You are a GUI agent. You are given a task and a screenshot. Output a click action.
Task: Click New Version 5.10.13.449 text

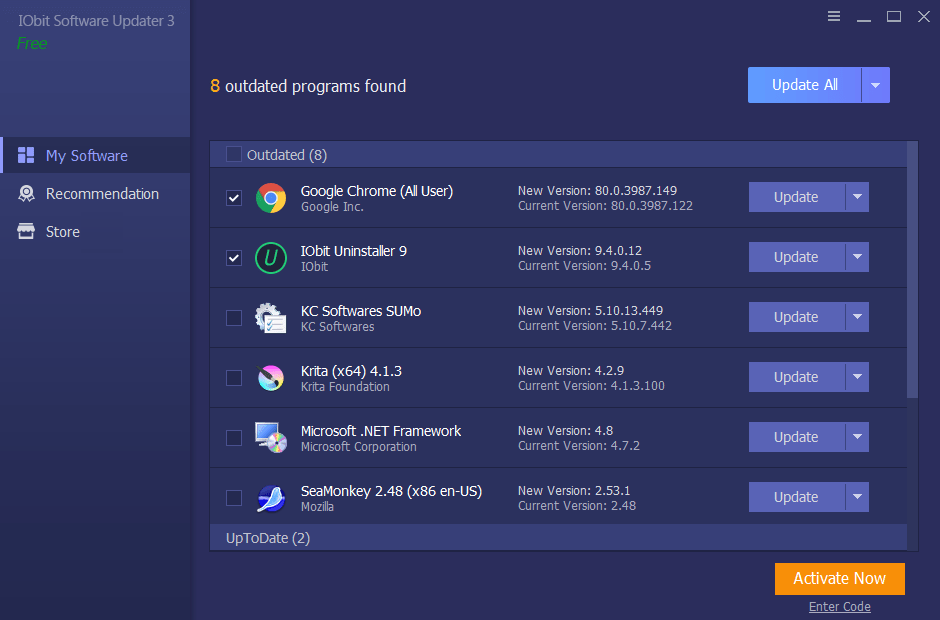[x=590, y=311]
